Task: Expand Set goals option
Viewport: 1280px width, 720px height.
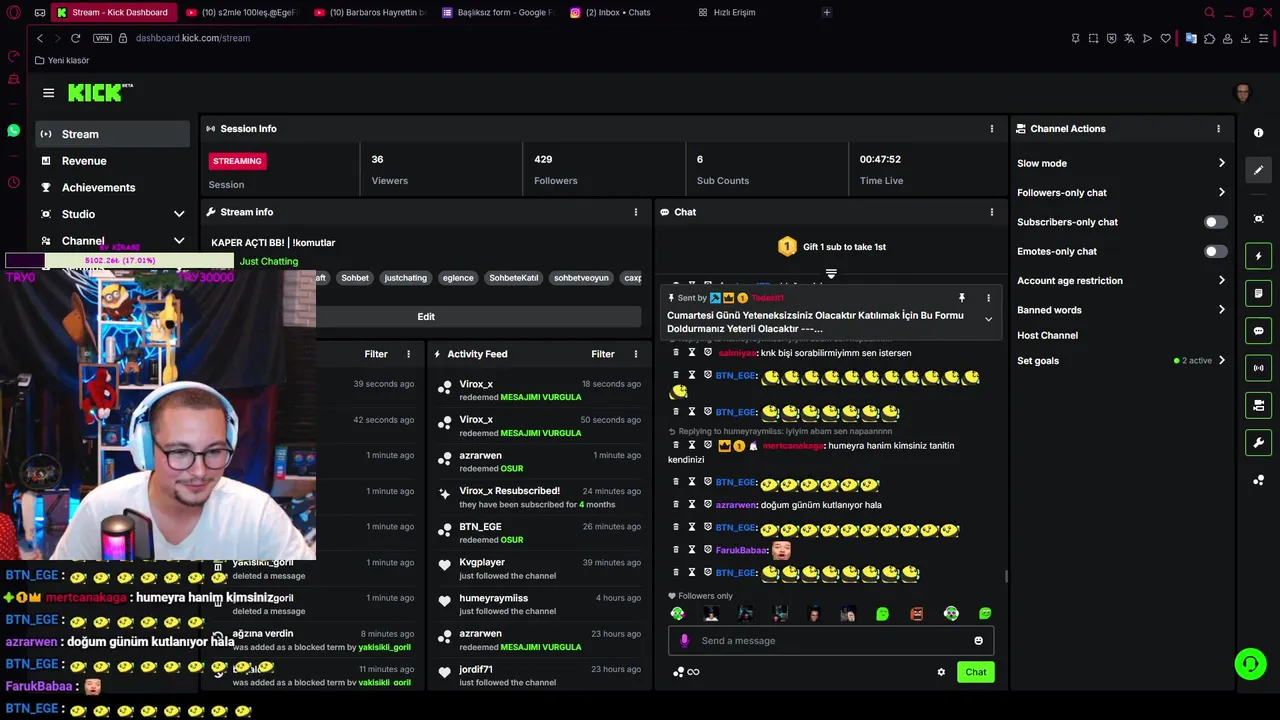Action: pos(1221,361)
